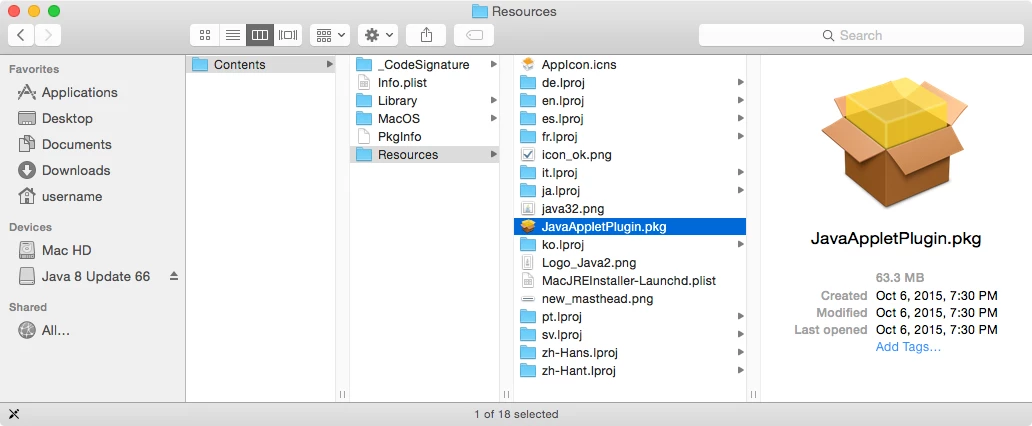The width and height of the screenshot is (1032, 426).
Task: Select the Contents folder
Action: [x=261, y=65]
